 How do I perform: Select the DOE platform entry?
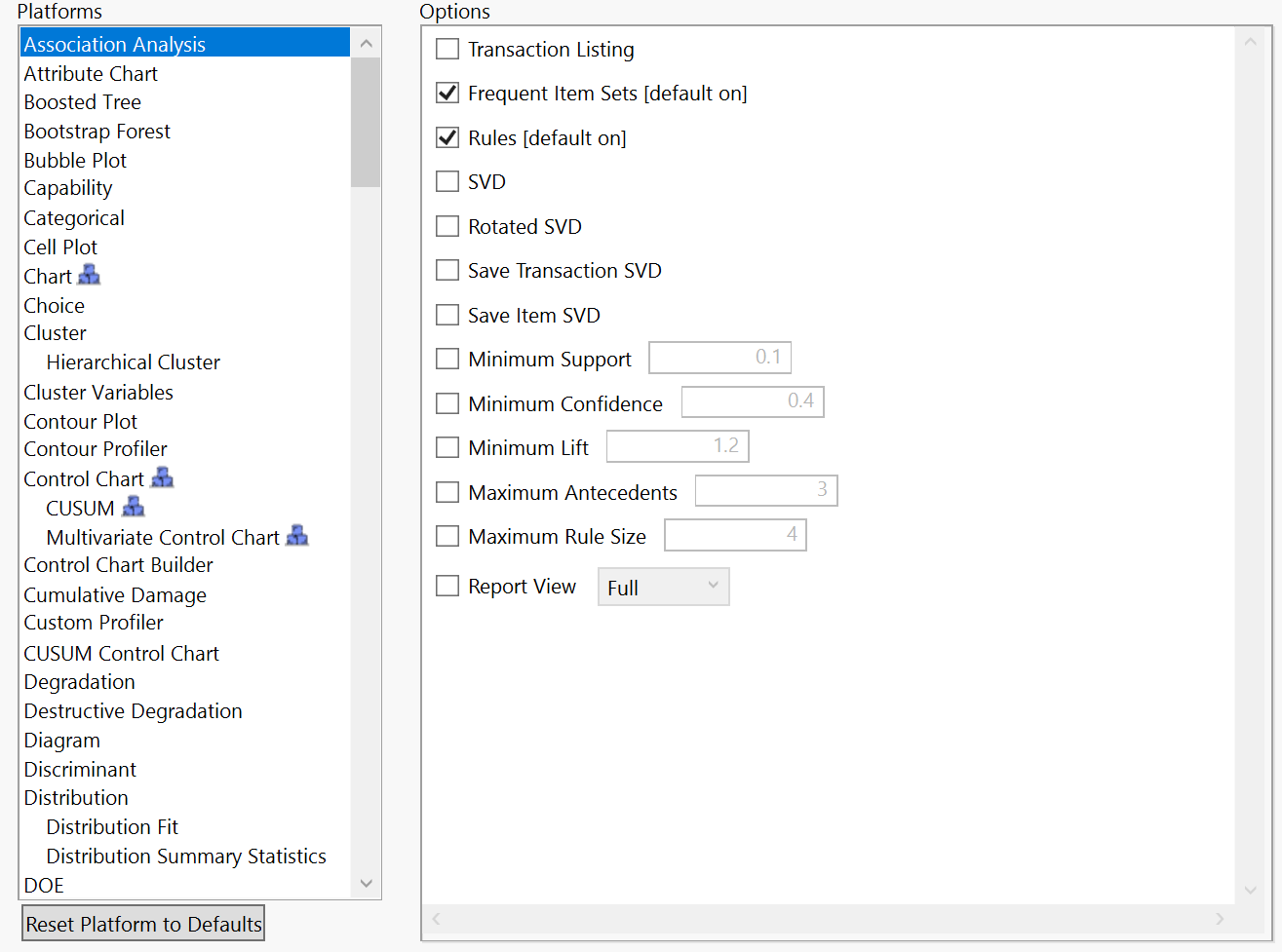point(43,885)
